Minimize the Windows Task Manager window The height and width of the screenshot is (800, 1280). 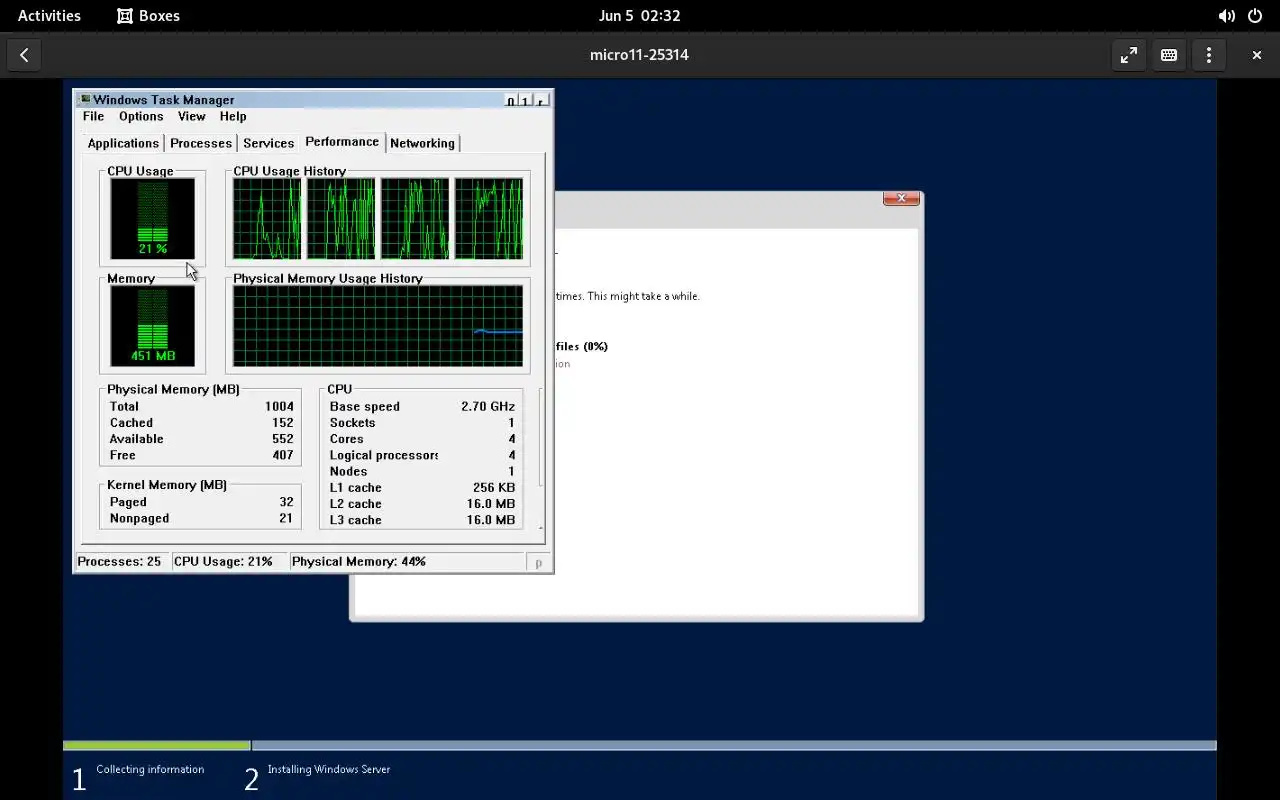tap(511, 101)
